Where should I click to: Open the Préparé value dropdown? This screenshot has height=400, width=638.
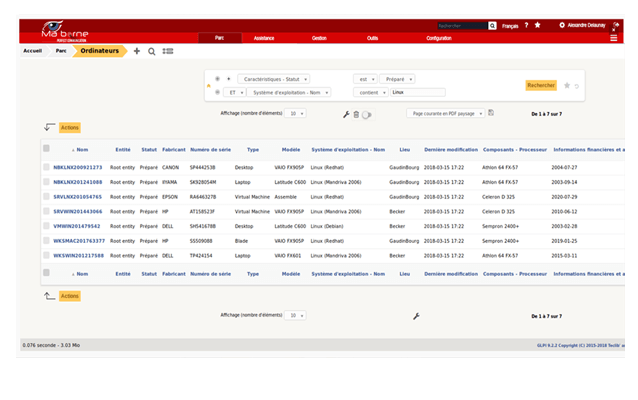click(397, 79)
